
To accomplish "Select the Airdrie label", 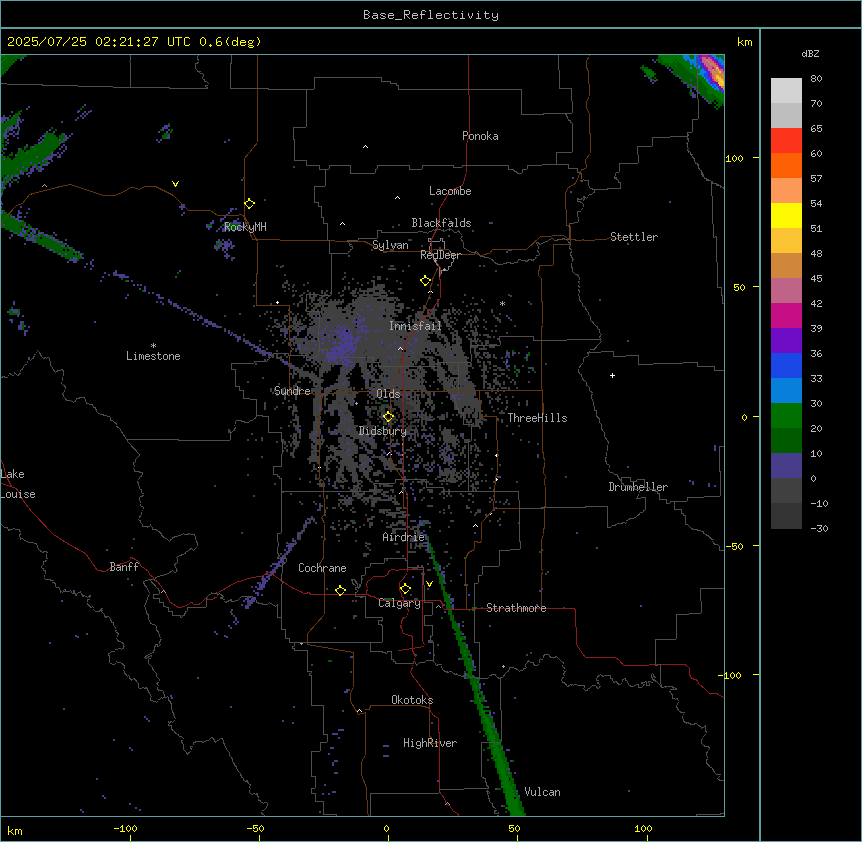I will [x=404, y=537].
